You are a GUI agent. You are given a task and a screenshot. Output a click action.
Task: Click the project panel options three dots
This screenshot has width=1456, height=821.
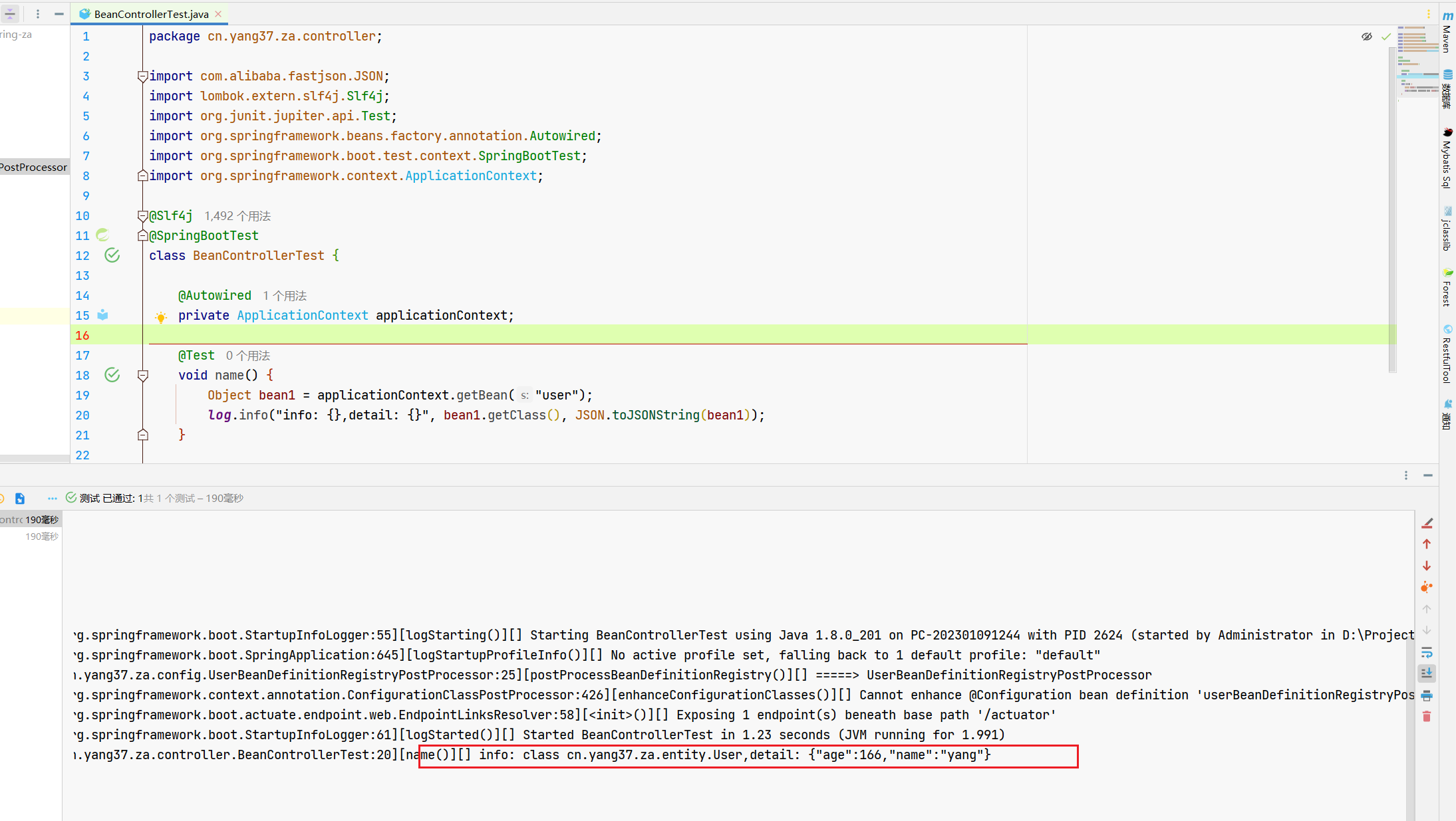pyautogui.click(x=38, y=14)
